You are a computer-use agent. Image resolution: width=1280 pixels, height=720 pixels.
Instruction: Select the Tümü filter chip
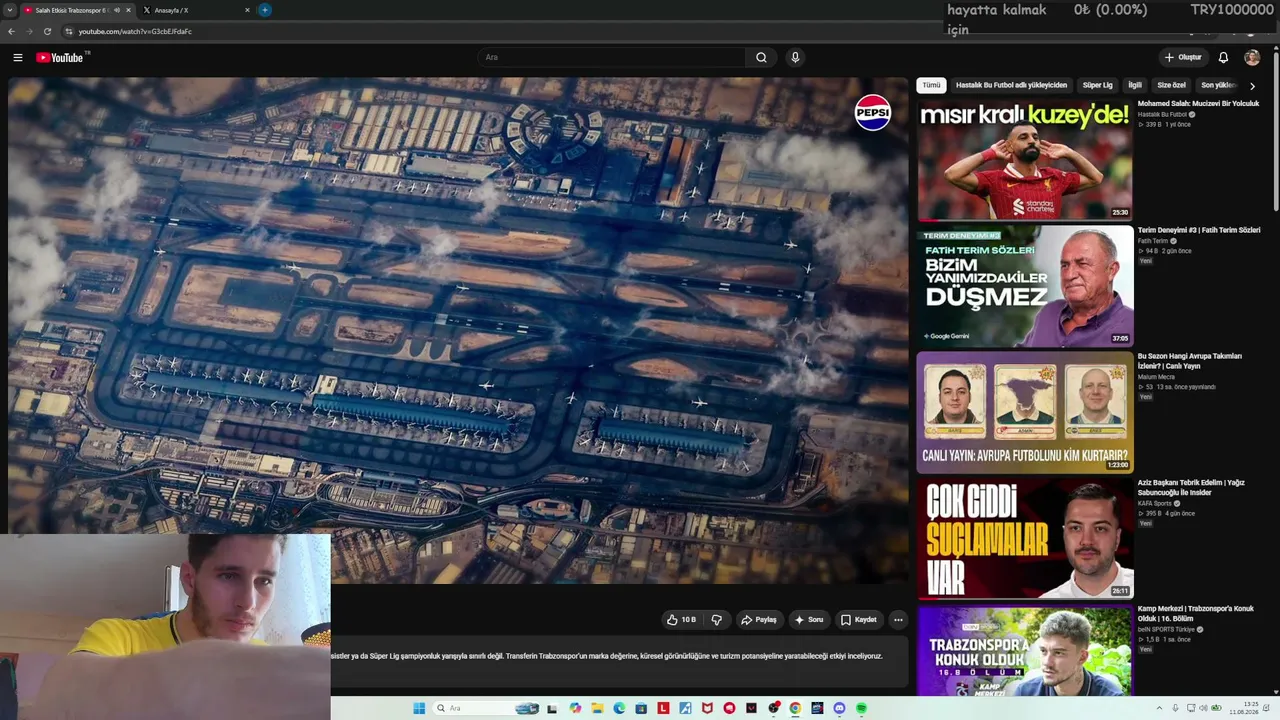[931, 85]
